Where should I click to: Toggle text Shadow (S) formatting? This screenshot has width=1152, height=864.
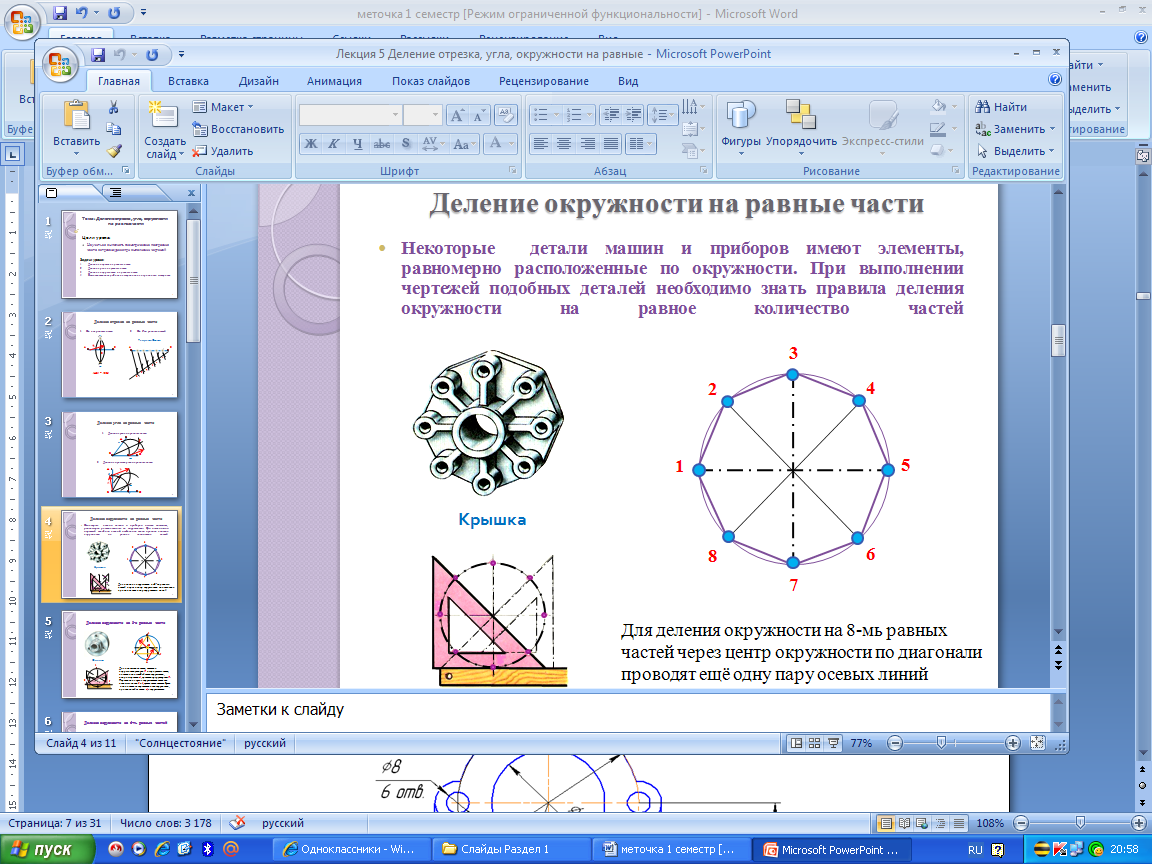(406, 144)
